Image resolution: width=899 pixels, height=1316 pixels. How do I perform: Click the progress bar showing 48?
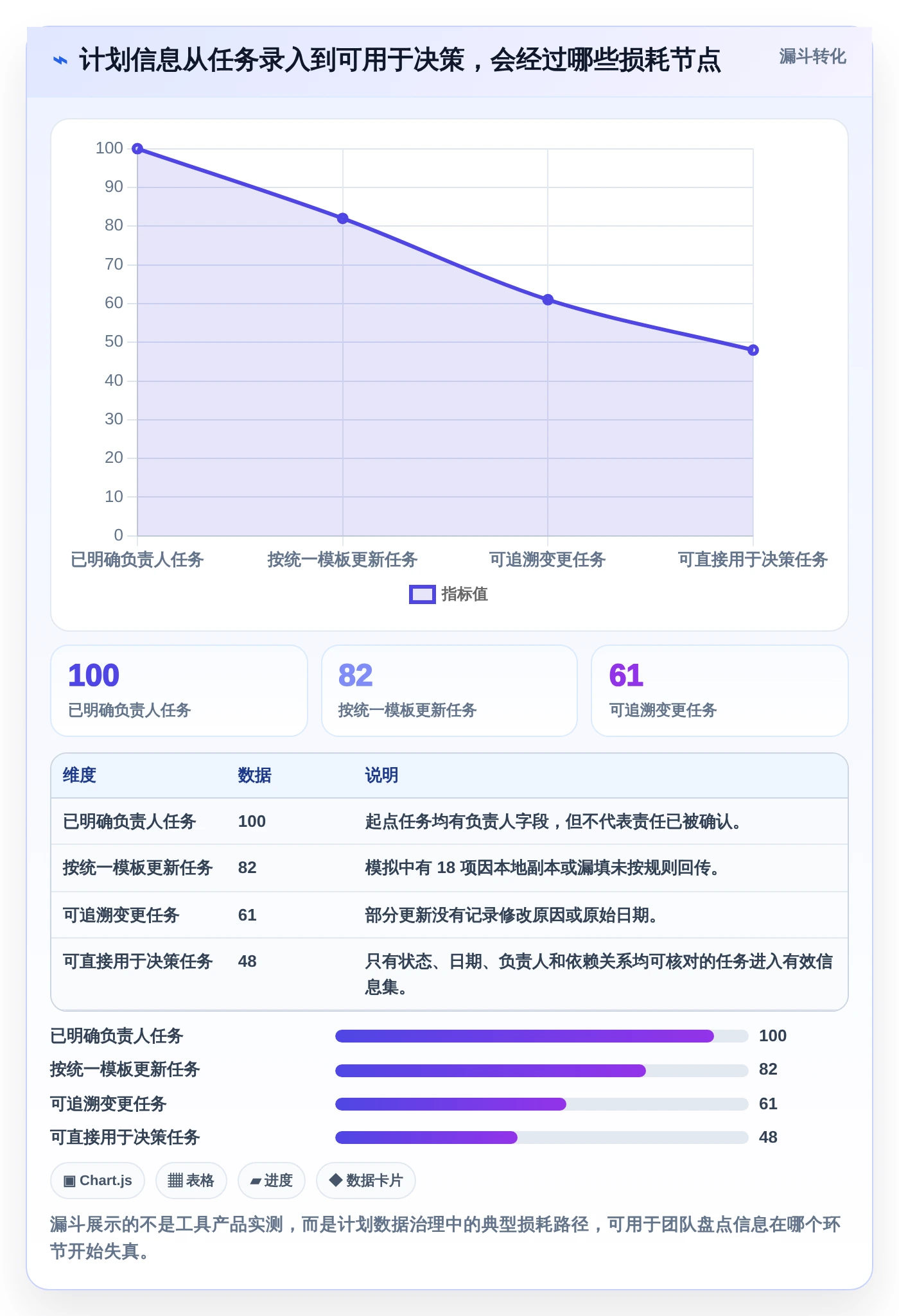542,1138
